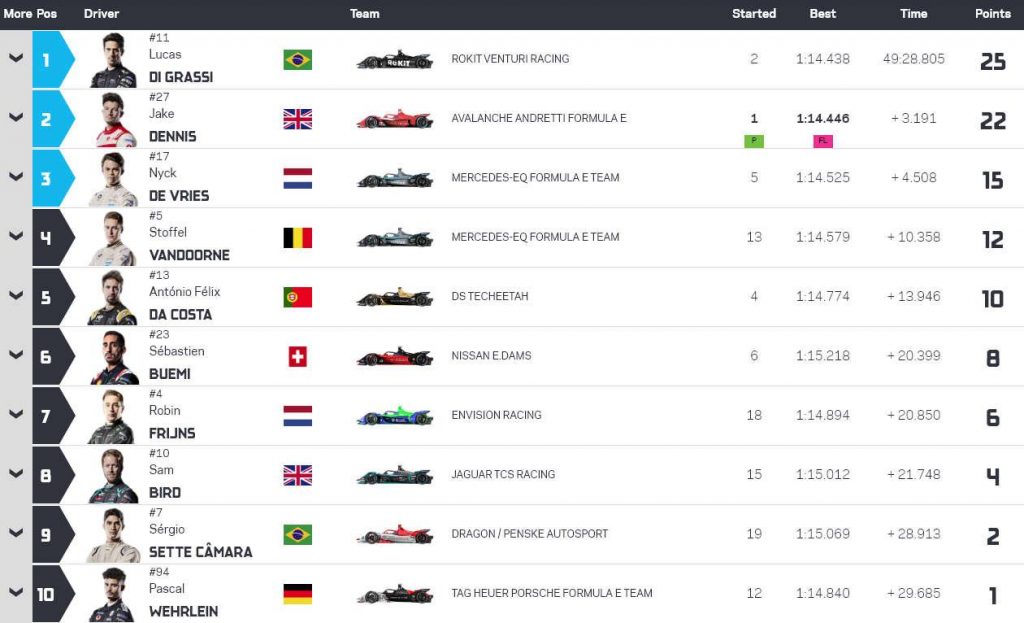Expand the chevron beside Pascal Wehrlein
Viewport: 1024px width, 623px height.
coord(16,594)
